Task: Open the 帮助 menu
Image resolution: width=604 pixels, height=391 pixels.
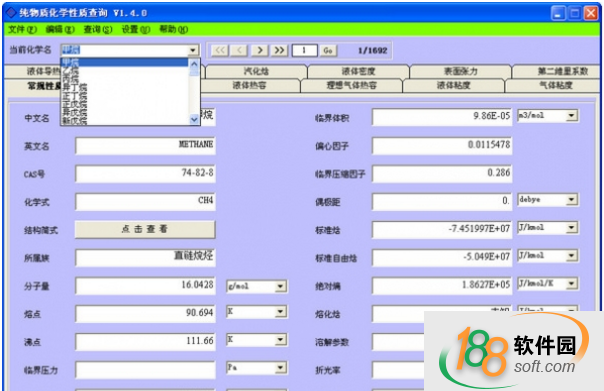Action: coord(173,29)
